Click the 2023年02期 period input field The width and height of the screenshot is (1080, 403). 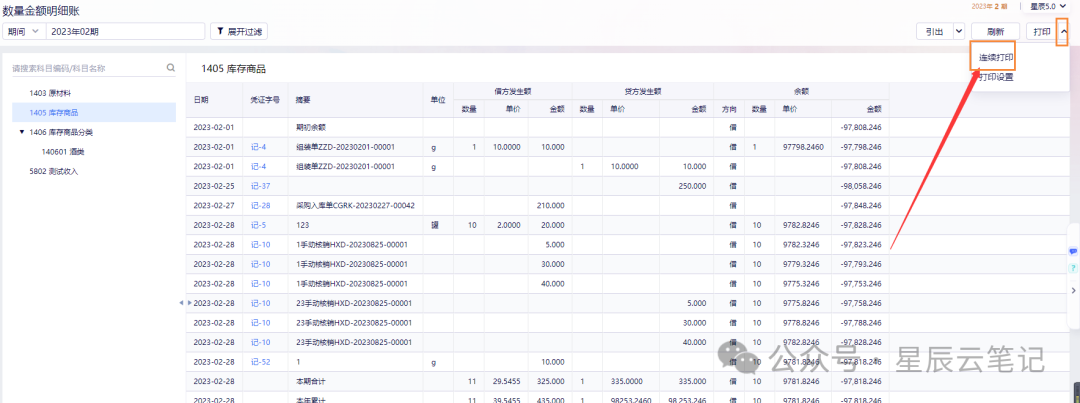125,32
